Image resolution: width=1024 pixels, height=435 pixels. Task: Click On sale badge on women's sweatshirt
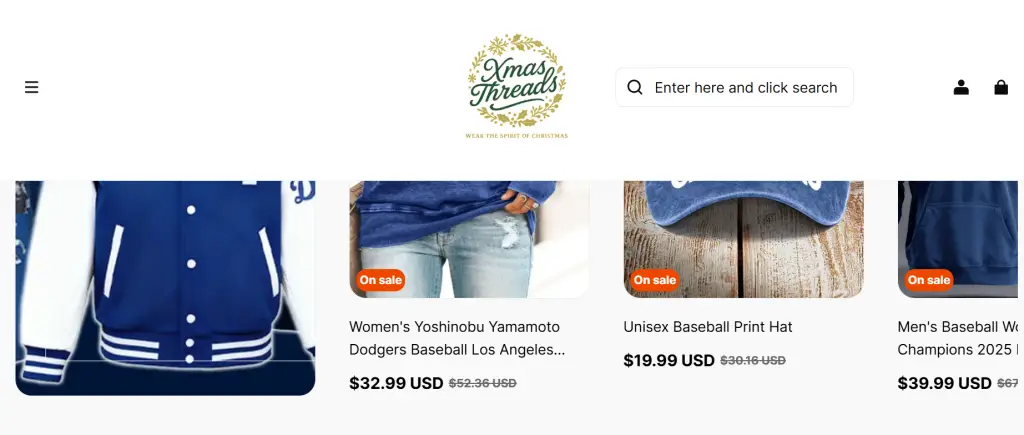(x=381, y=280)
